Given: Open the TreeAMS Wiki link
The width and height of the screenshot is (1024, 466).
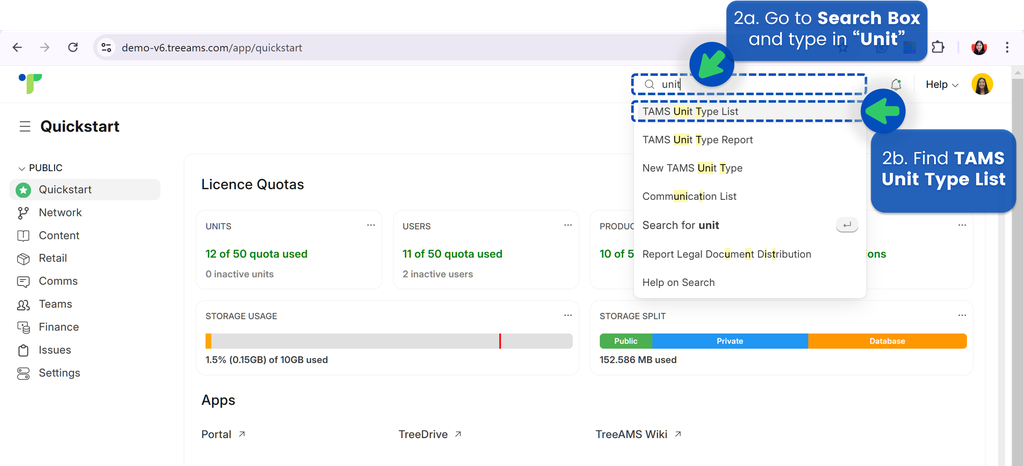Looking at the screenshot, I should 639,434.
